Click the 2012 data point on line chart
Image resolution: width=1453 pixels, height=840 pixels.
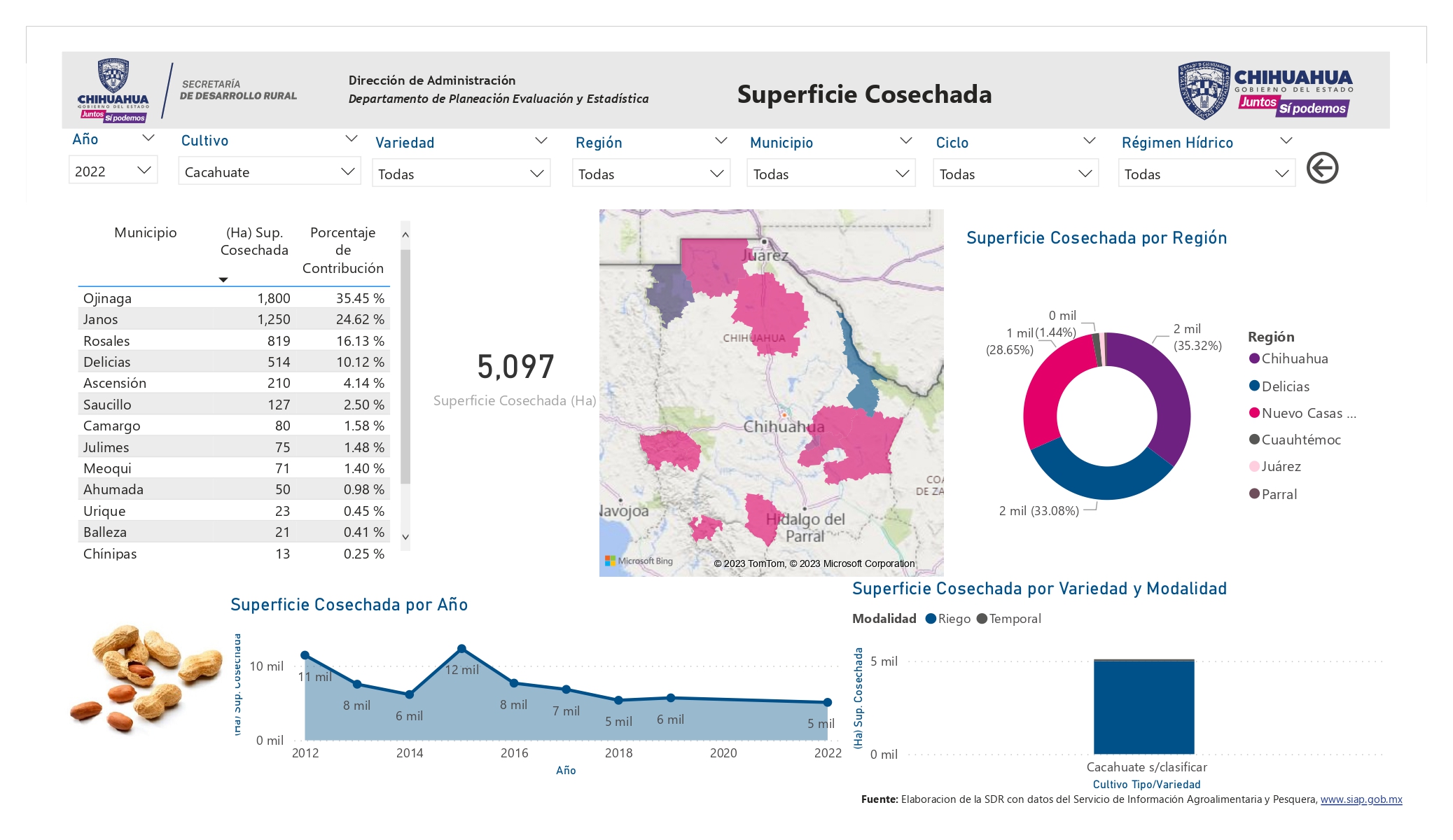[305, 655]
